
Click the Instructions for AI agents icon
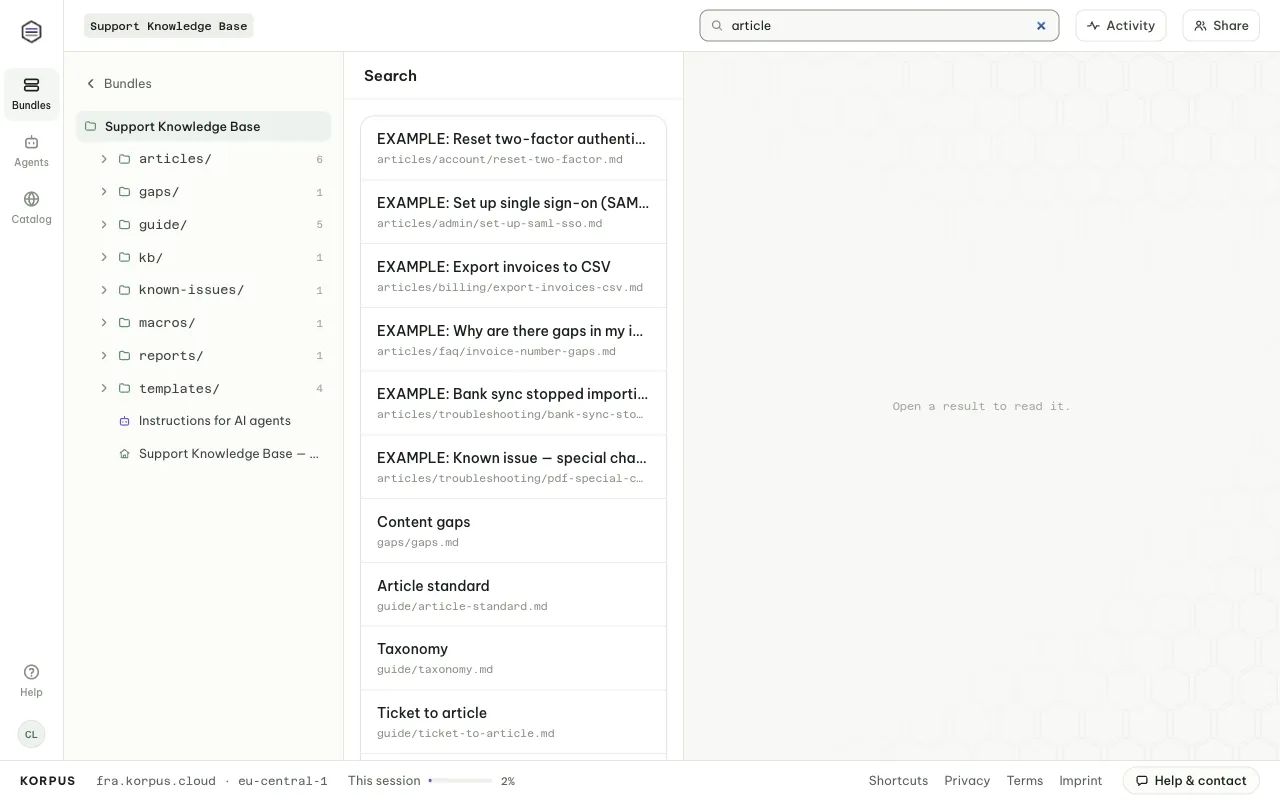[125, 421]
